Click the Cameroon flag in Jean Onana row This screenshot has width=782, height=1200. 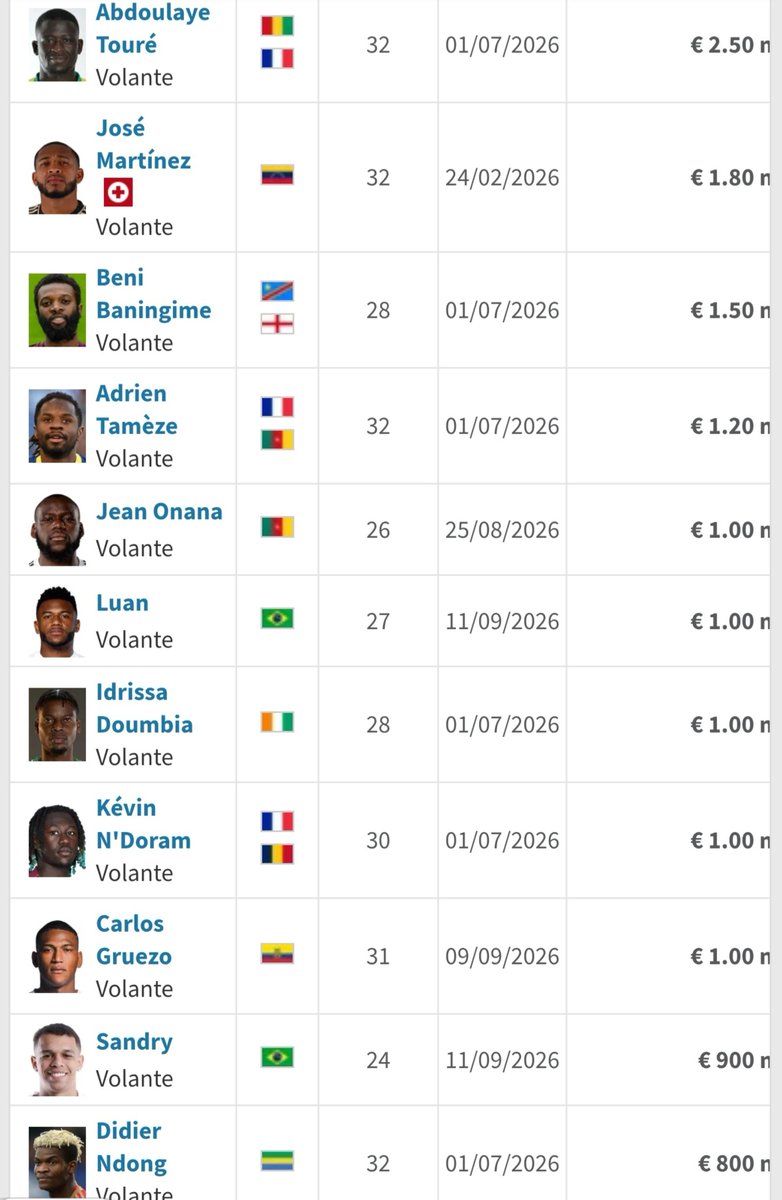(277, 527)
